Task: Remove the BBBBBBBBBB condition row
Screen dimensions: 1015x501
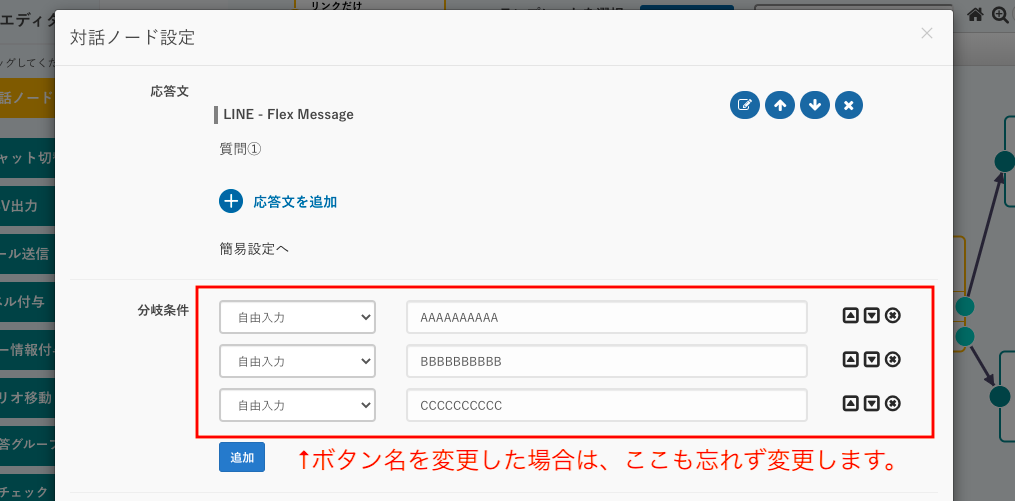Action: (893, 360)
